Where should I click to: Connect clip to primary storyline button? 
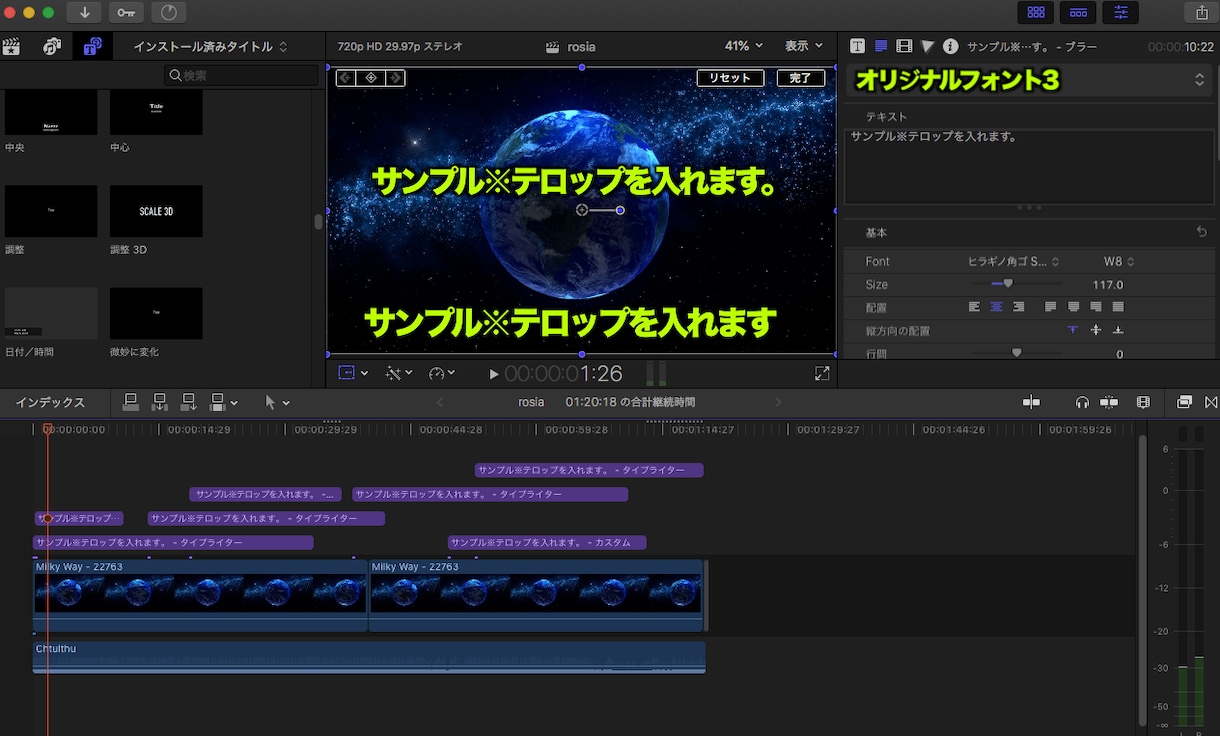(x=131, y=402)
